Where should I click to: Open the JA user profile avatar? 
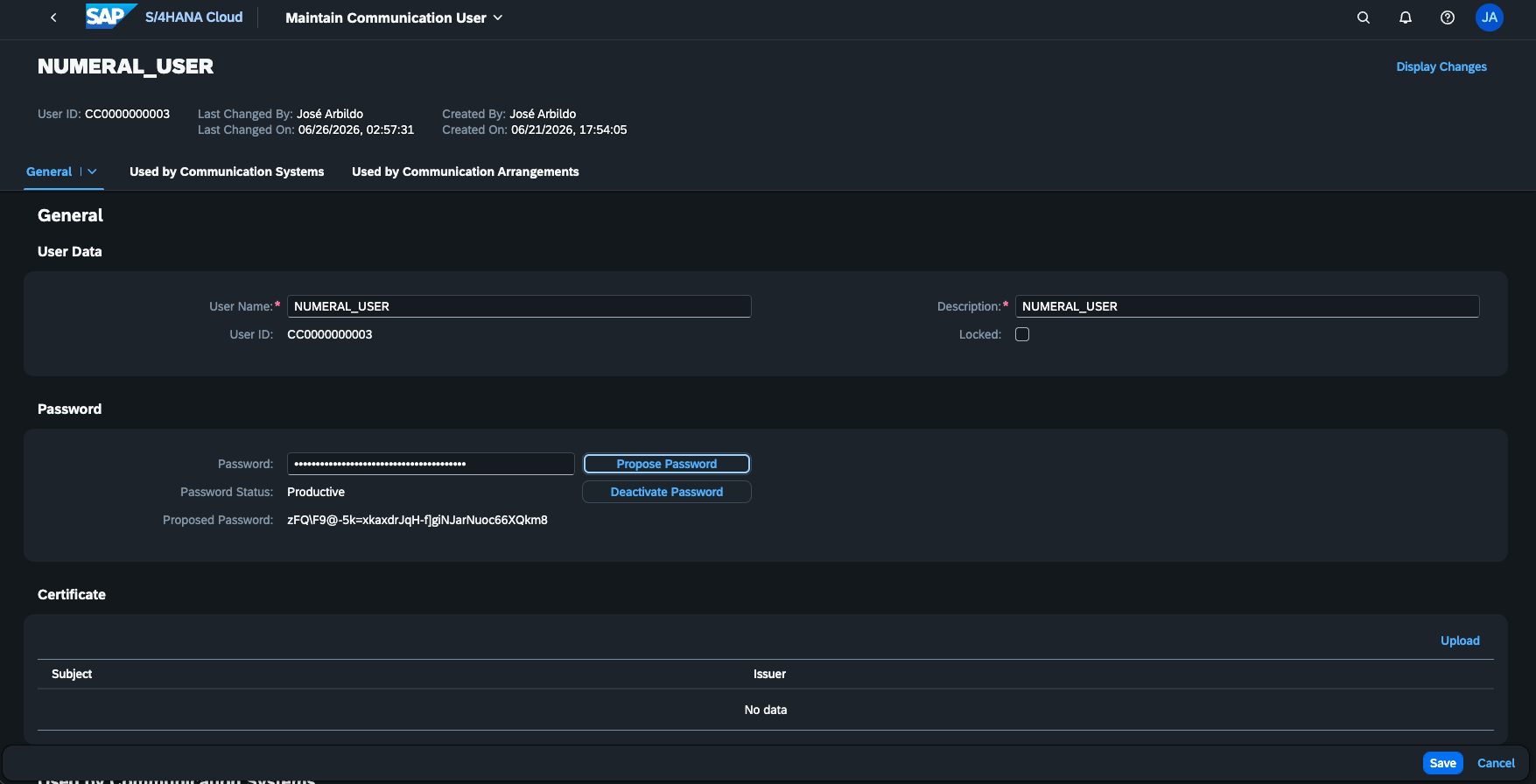[x=1490, y=17]
